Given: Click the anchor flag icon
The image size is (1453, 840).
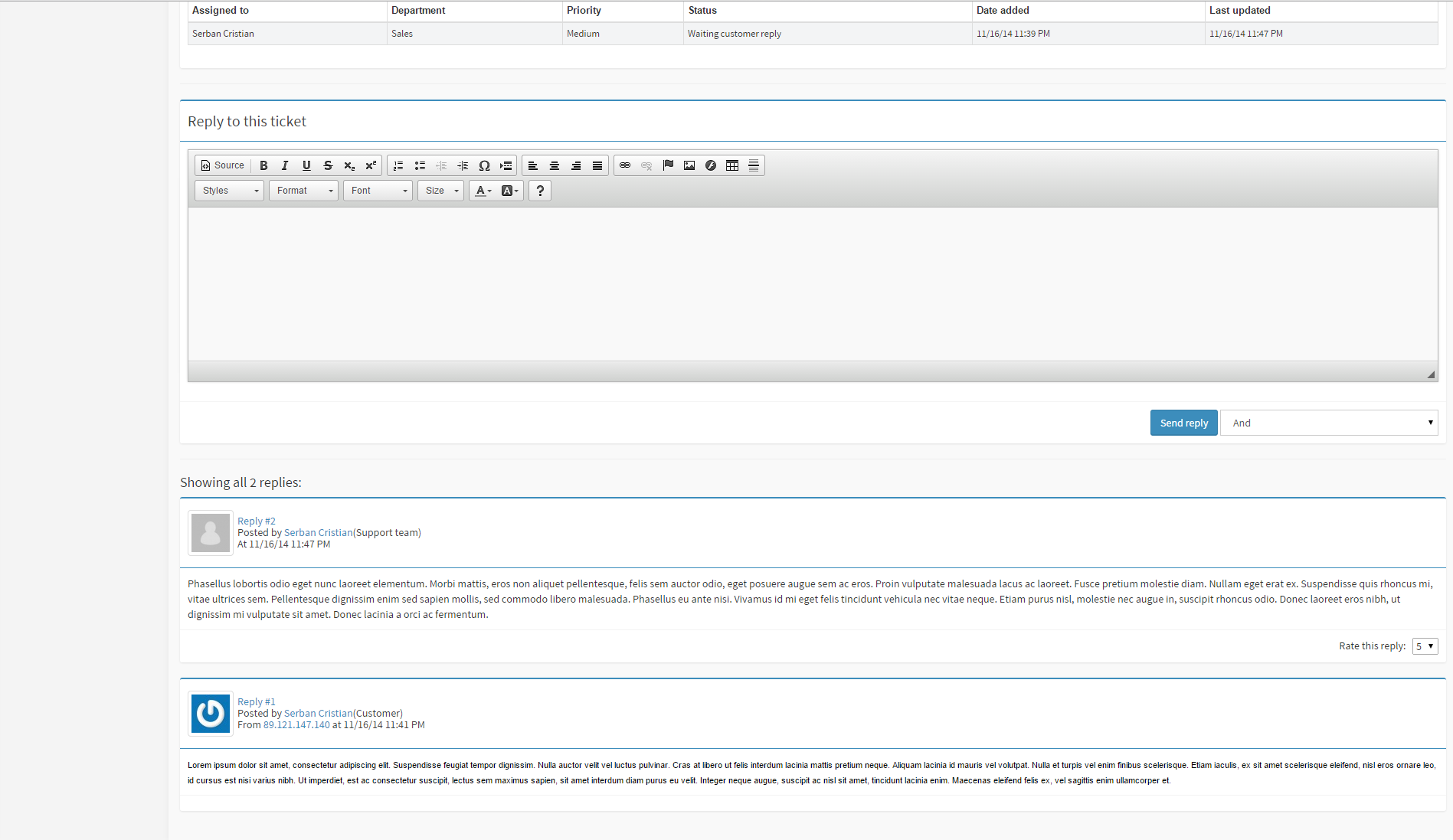Looking at the screenshot, I should tap(668, 165).
